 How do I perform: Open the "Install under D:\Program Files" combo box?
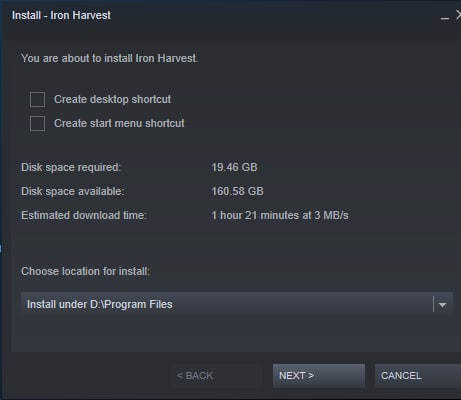coord(237,304)
